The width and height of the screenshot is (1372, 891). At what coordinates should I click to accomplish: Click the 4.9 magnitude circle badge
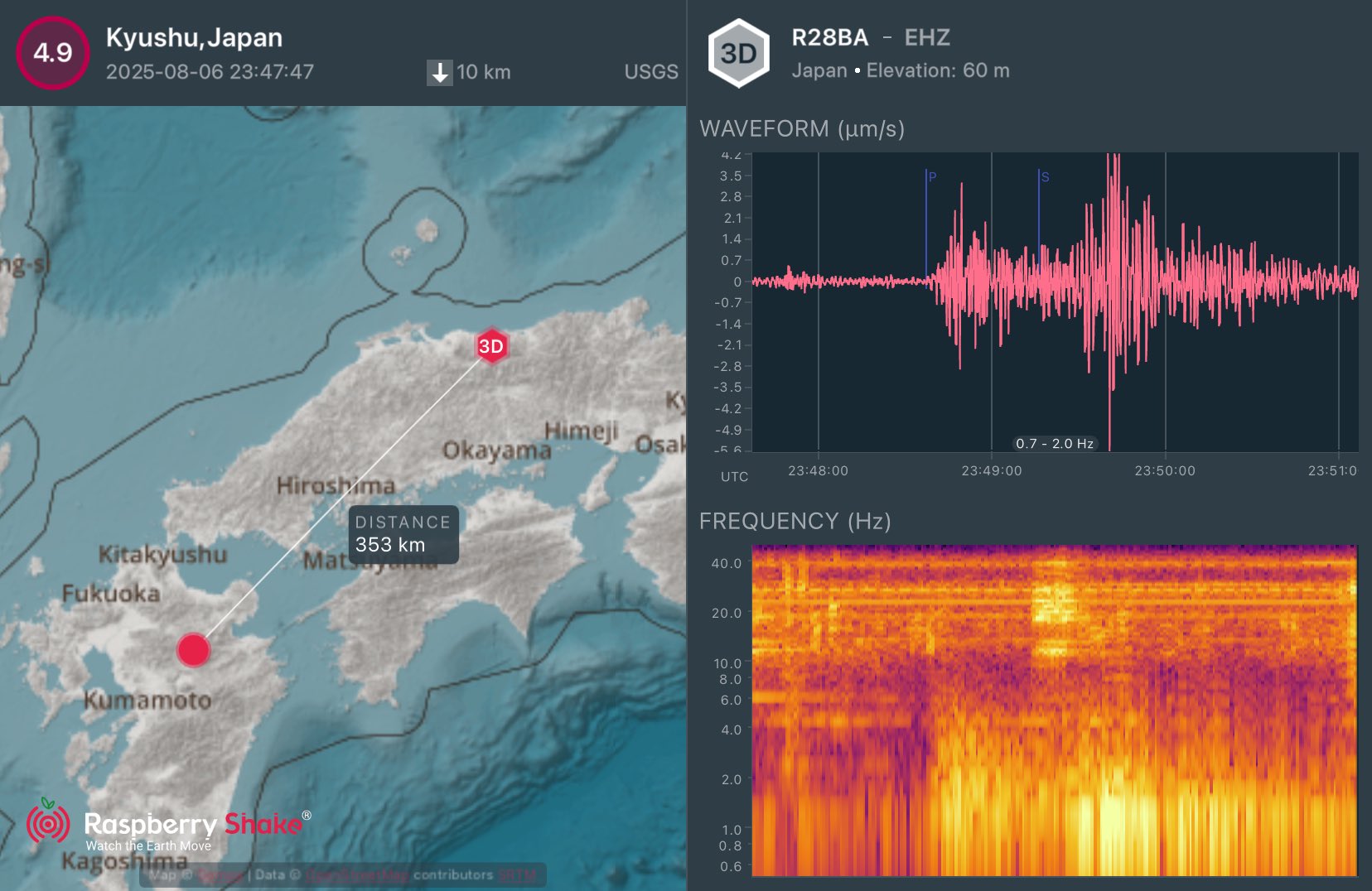[x=53, y=52]
